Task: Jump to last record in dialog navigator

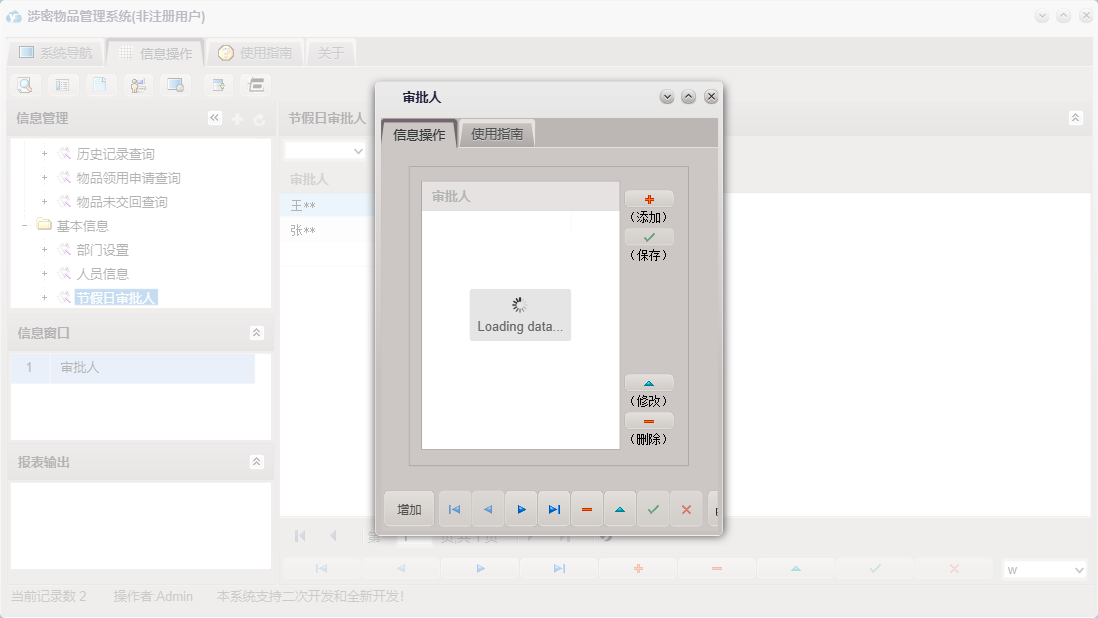Action: tap(554, 509)
